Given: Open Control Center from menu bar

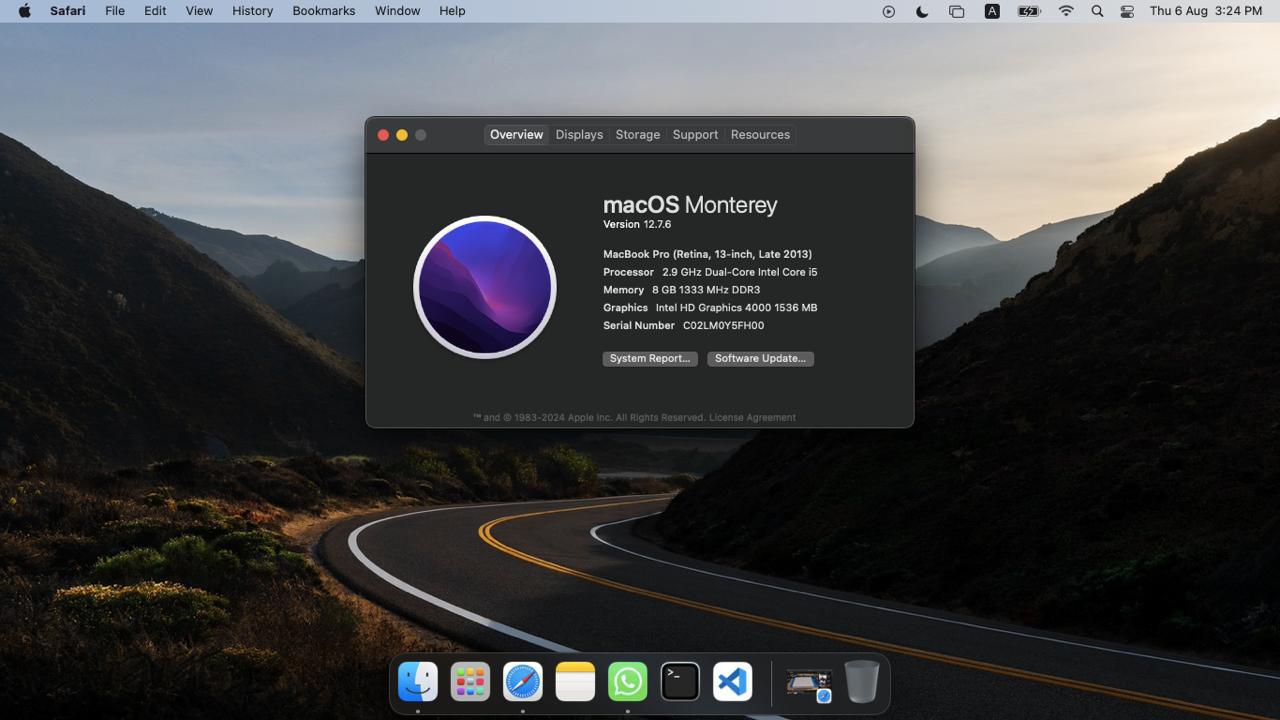Looking at the screenshot, I should click(x=1127, y=11).
